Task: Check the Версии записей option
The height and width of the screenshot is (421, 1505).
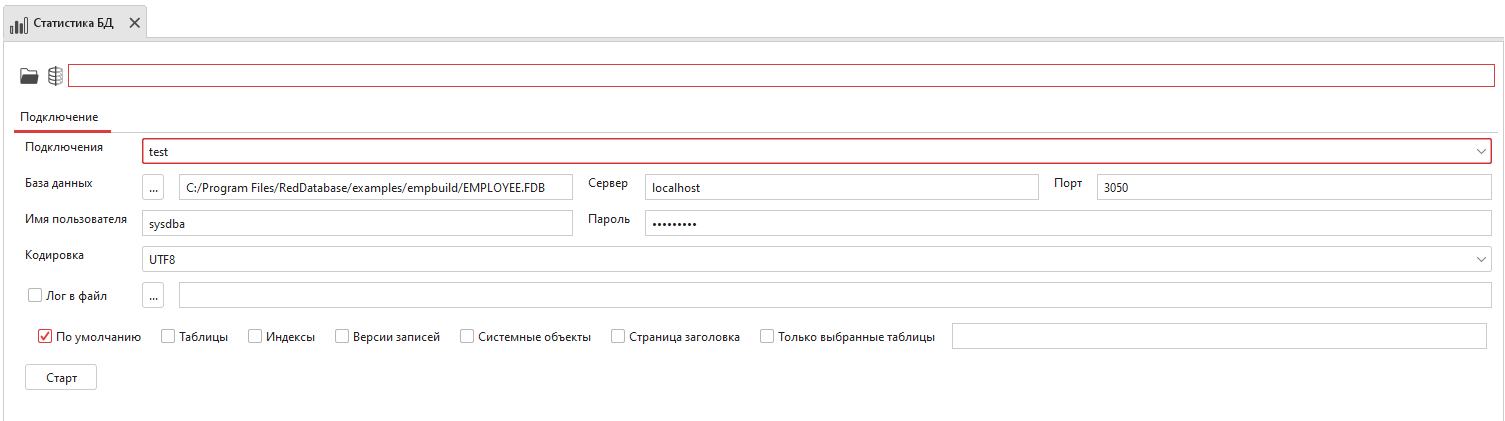Action: pyautogui.click(x=342, y=337)
